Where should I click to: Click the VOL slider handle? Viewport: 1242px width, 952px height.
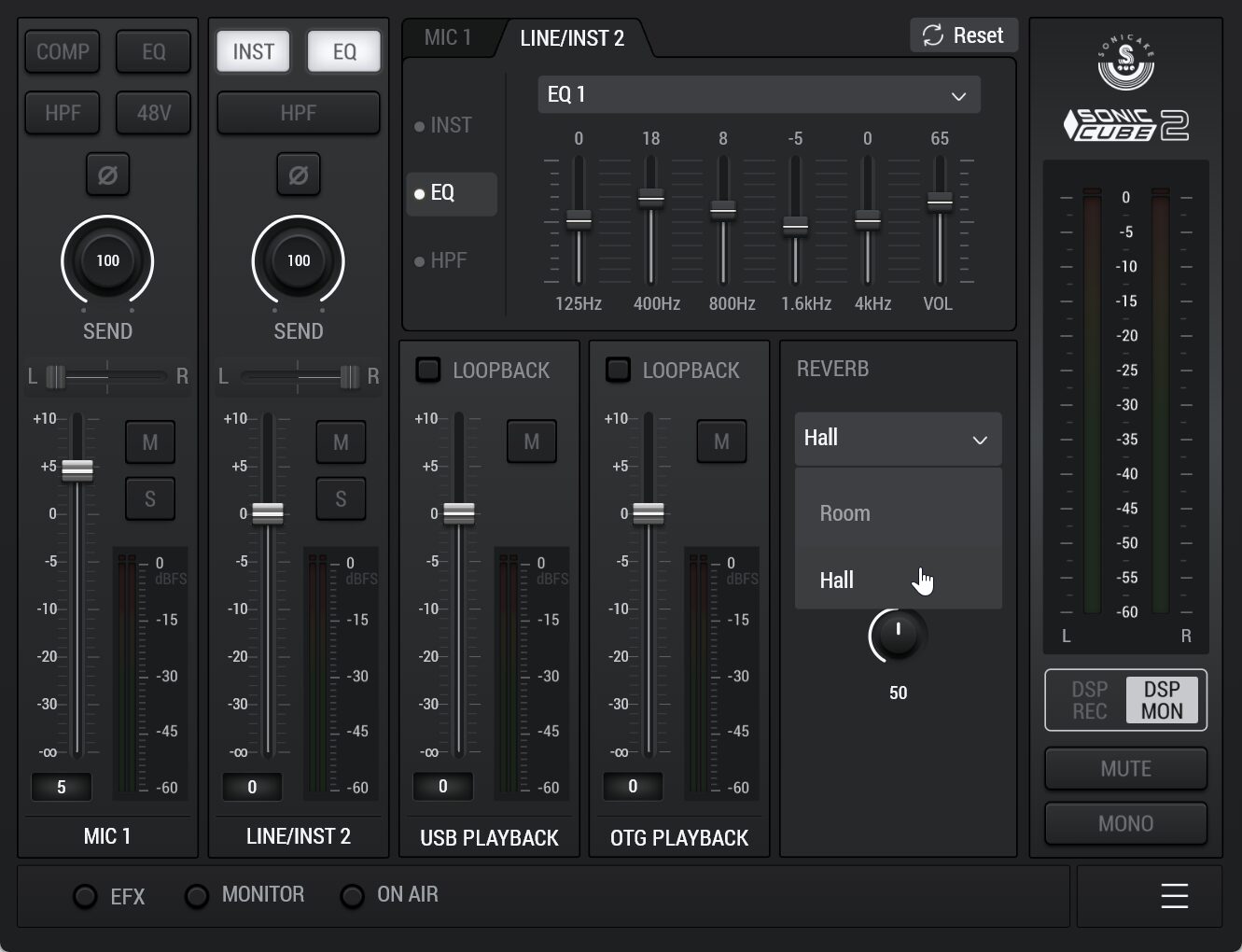pos(940,201)
